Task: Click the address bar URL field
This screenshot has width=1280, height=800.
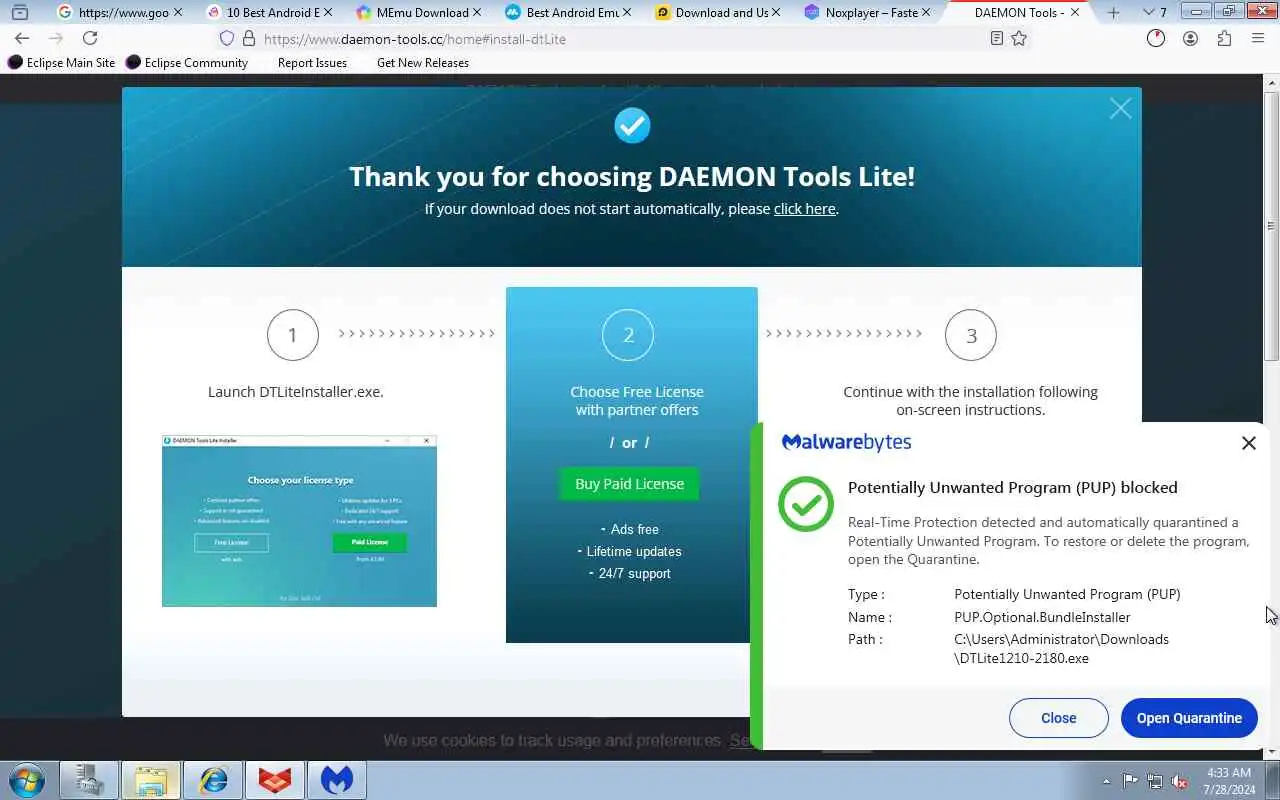Action: point(620,39)
